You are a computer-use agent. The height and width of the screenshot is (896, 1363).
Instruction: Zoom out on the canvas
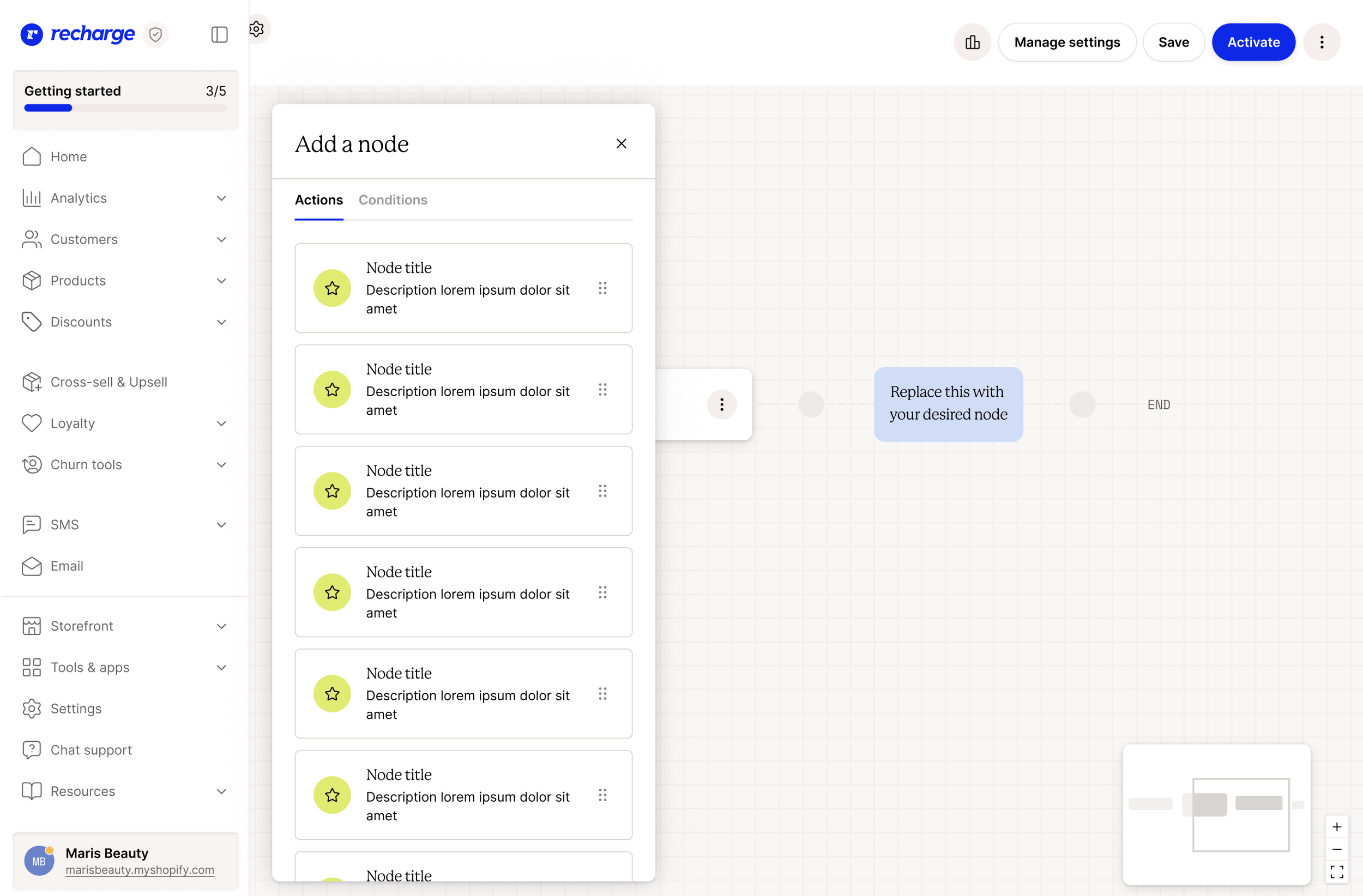pos(1337,849)
